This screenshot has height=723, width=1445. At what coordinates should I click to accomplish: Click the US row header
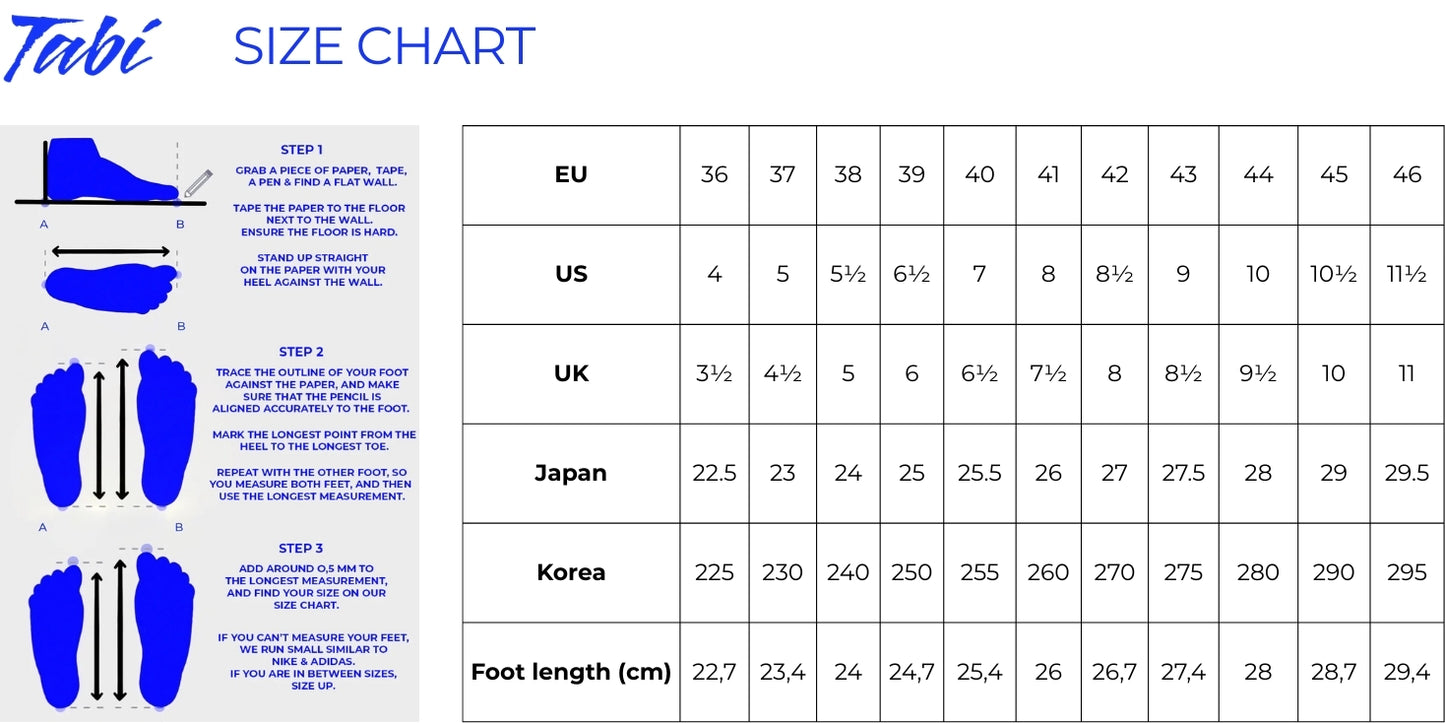pyautogui.click(x=571, y=274)
